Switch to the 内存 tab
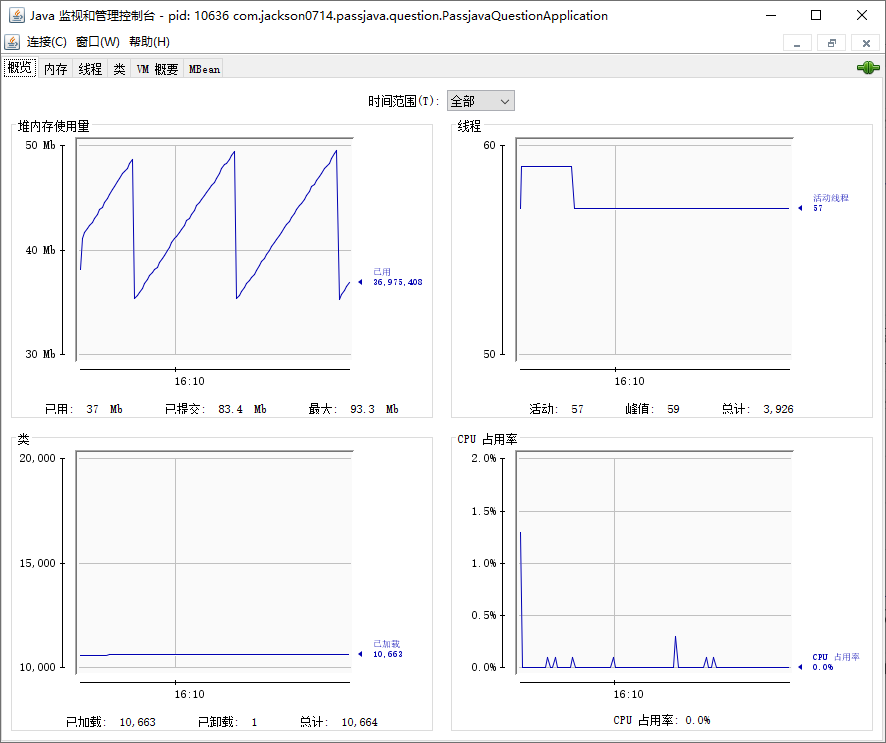The image size is (886, 743). click(x=56, y=69)
